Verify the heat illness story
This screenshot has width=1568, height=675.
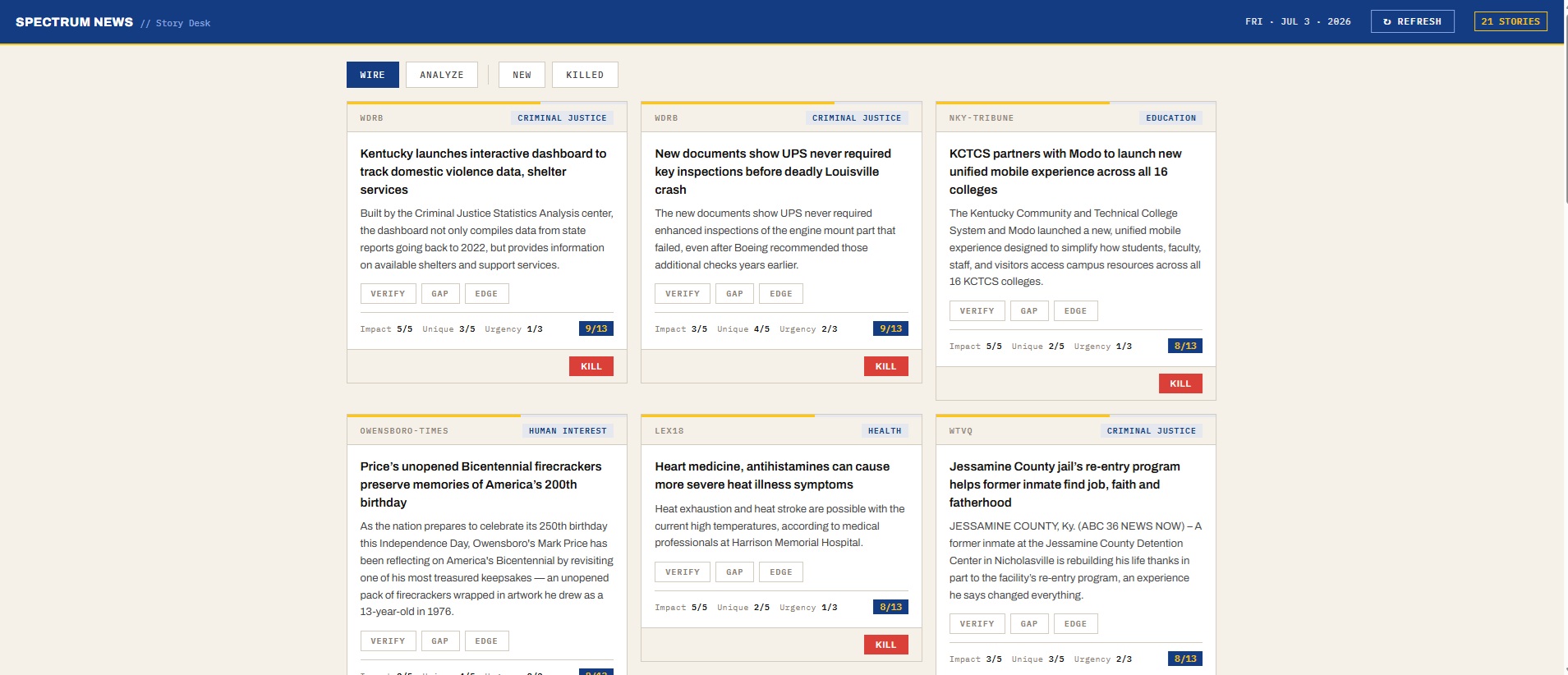point(683,572)
